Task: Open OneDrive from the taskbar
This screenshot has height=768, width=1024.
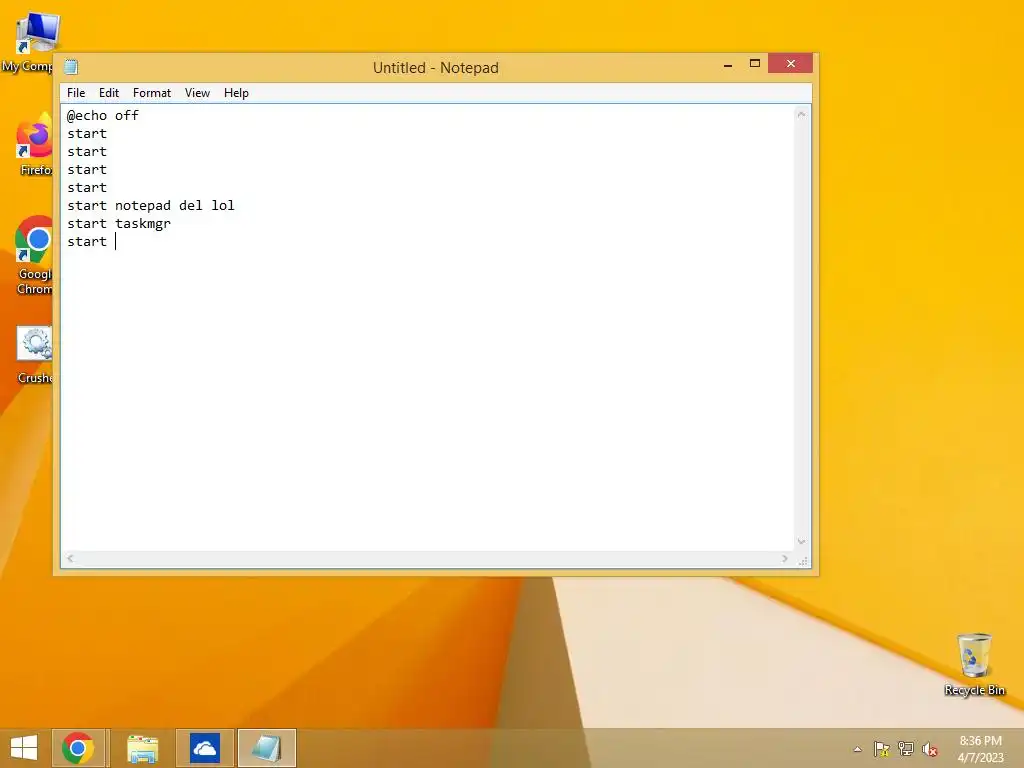Action: (204, 748)
